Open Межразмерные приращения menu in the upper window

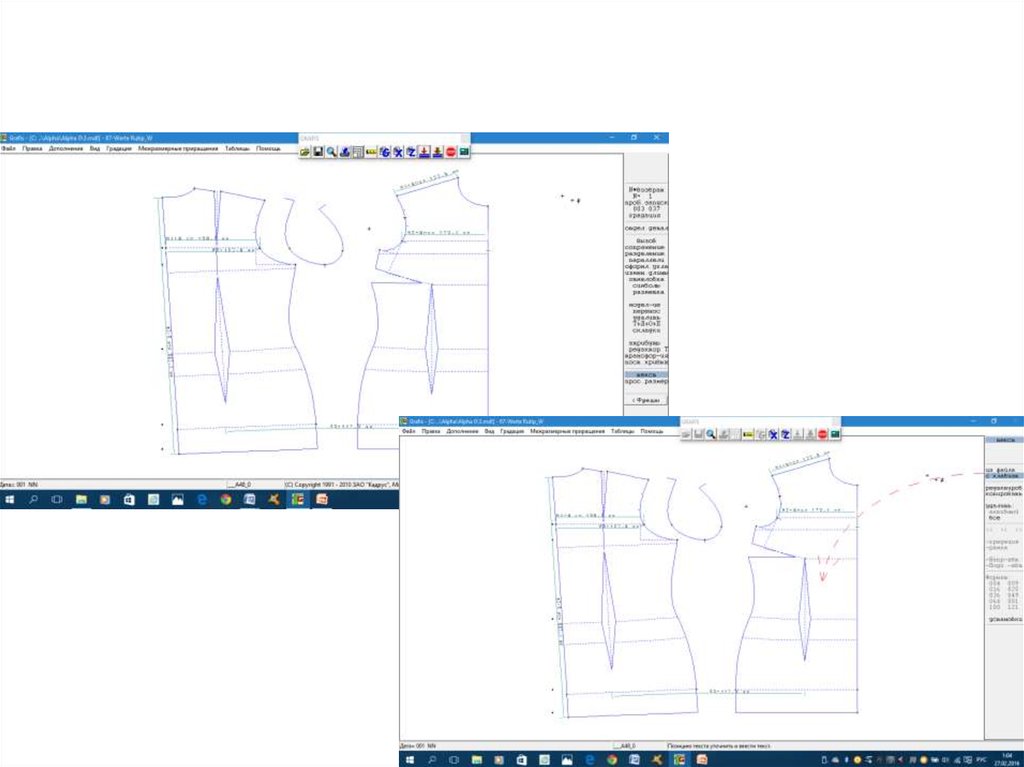178,149
